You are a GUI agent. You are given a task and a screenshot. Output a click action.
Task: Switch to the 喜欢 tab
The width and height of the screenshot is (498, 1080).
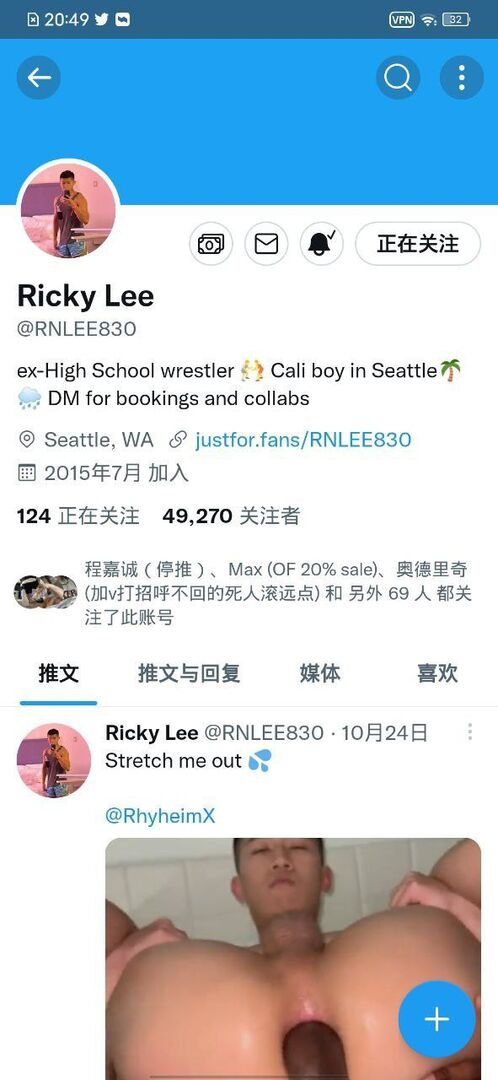437,673
